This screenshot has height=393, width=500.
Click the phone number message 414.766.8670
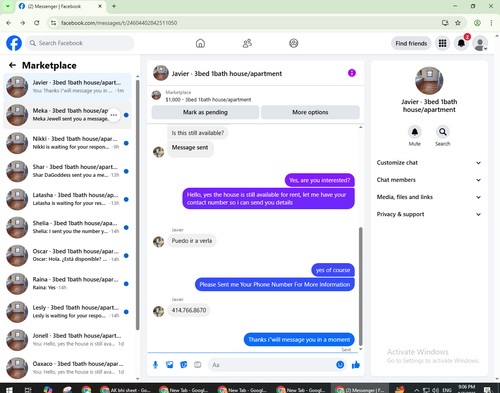tap(189, 310)
